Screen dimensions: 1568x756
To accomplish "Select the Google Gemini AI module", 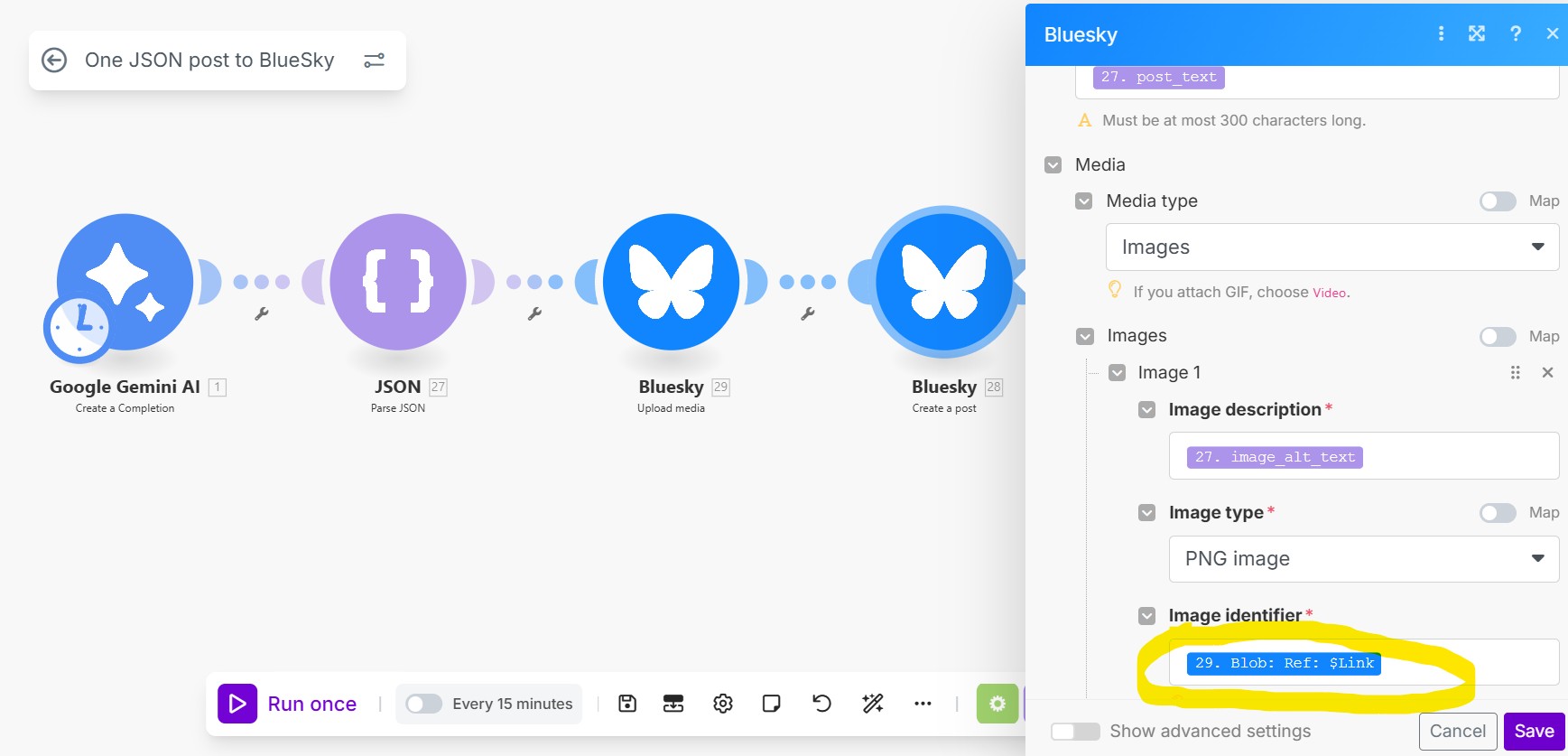I will point(125,282).
